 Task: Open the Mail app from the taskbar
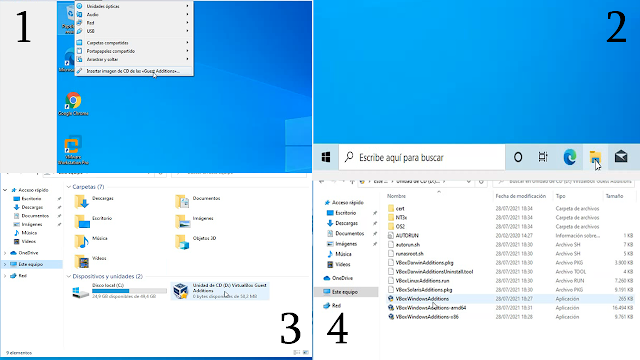pyautogui.click(x=621, y=157)
